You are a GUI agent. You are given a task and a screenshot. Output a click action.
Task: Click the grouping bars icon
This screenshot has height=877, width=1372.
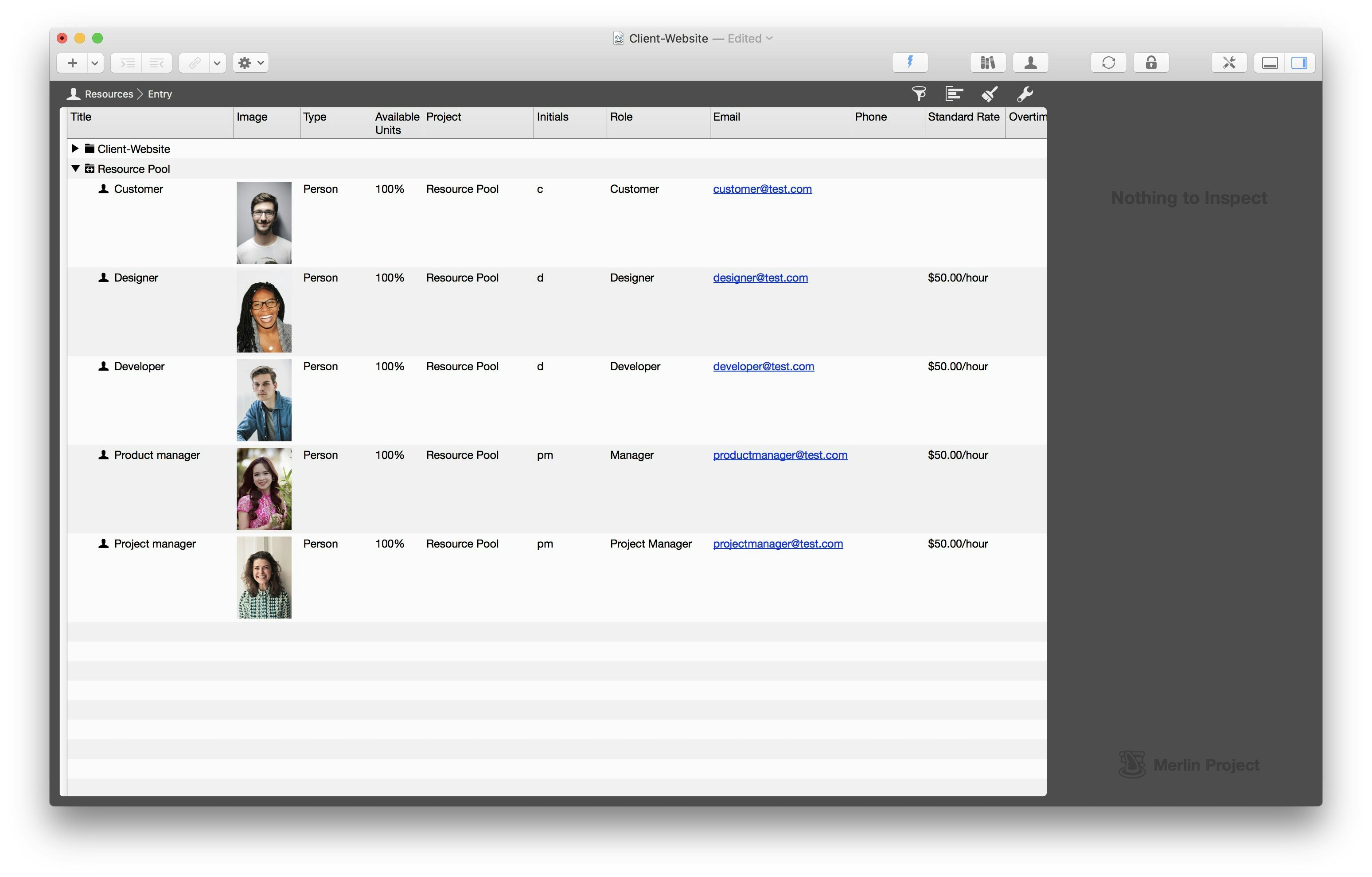tap(954, 94)
